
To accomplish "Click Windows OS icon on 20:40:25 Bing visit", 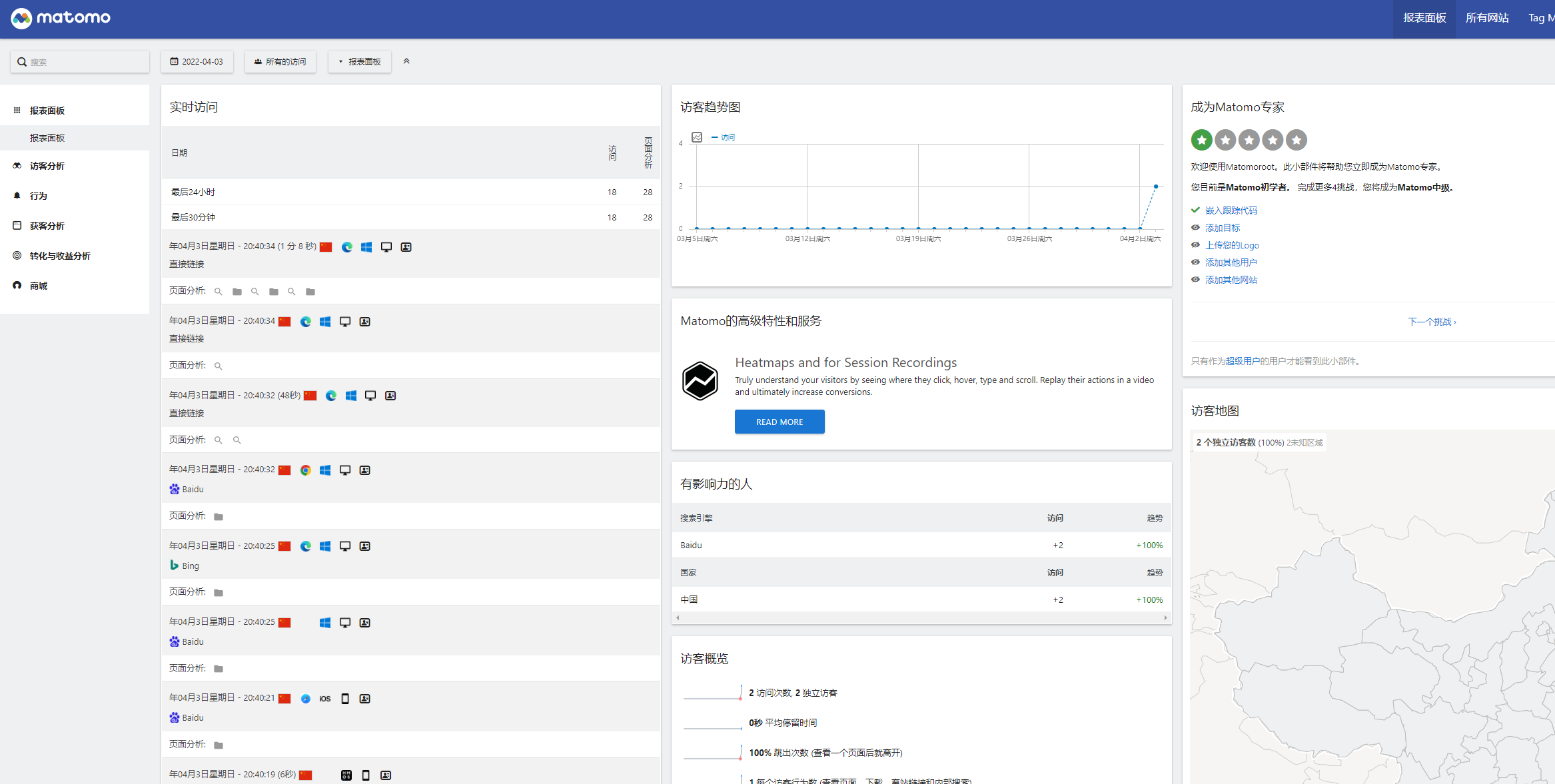I will (x=325, y=546).
